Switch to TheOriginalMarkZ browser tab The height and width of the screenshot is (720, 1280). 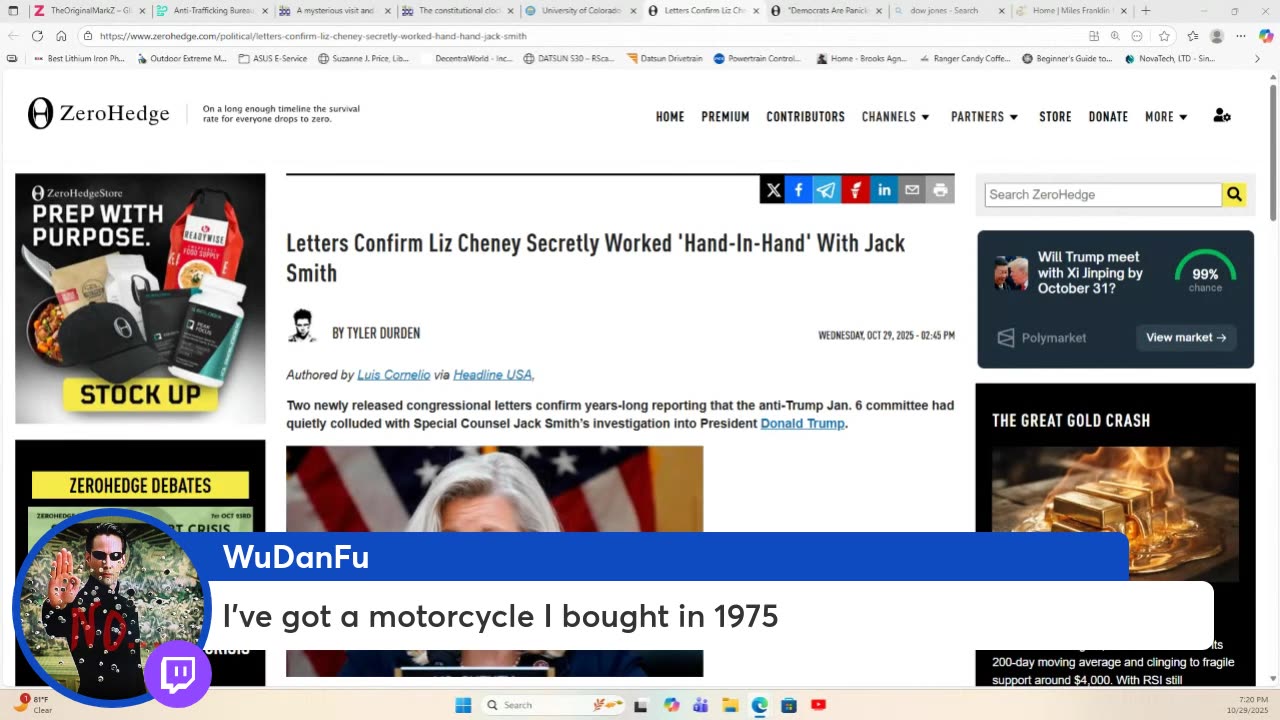pyautogui.click(x=89, y=11)
